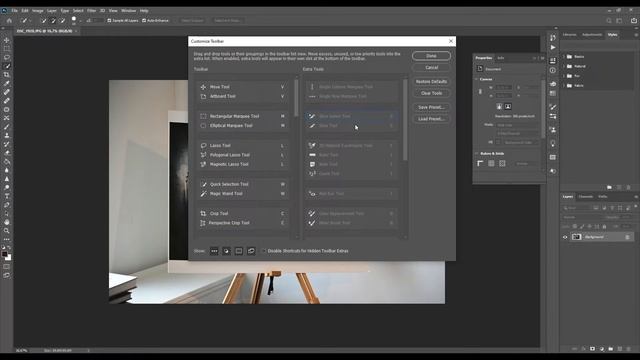
Task: Open the File menu
Action: [15, 11]
